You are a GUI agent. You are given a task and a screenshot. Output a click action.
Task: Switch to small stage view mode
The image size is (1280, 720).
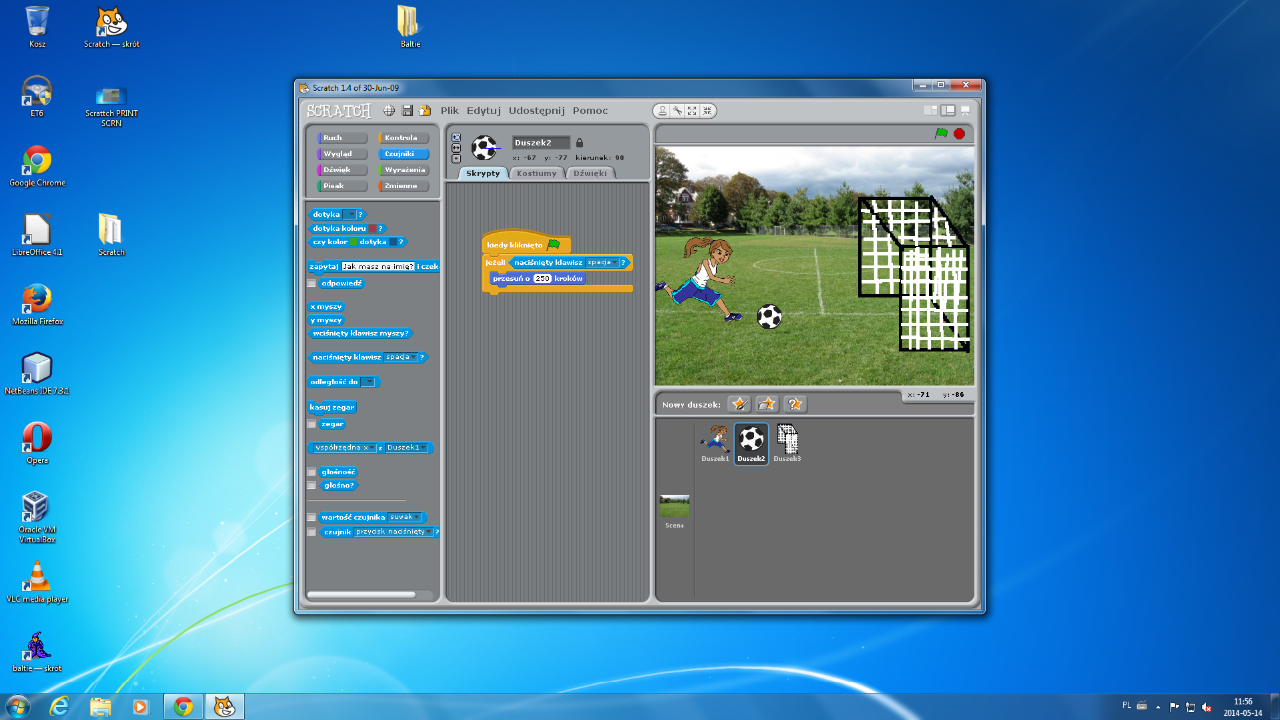pyautogui.click(x=930, y=111)
